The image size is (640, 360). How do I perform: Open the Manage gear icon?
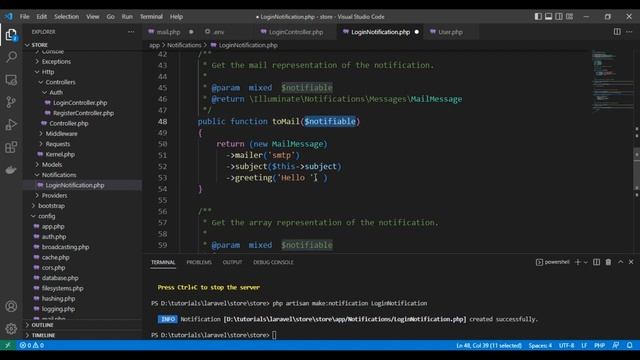(11, 329)
